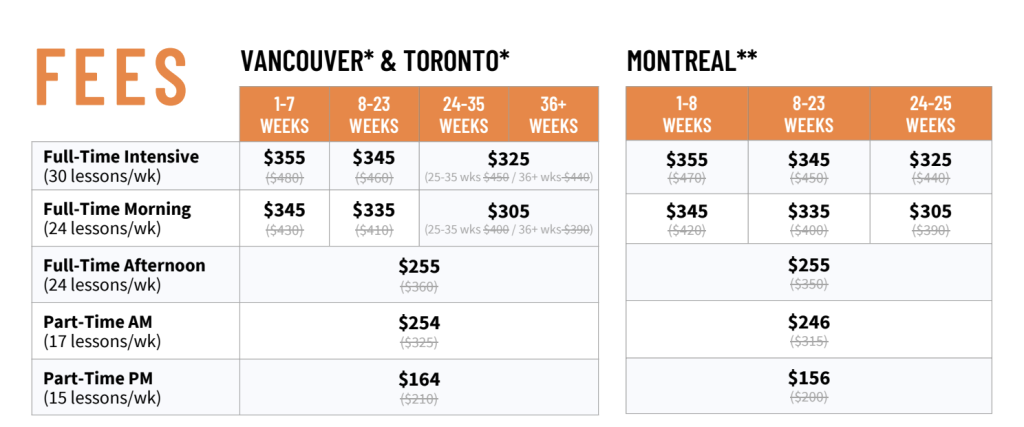Click the crossed-out ($470) Montreal price
This screenshot has width=1024, height=427.
click(687, 179)
